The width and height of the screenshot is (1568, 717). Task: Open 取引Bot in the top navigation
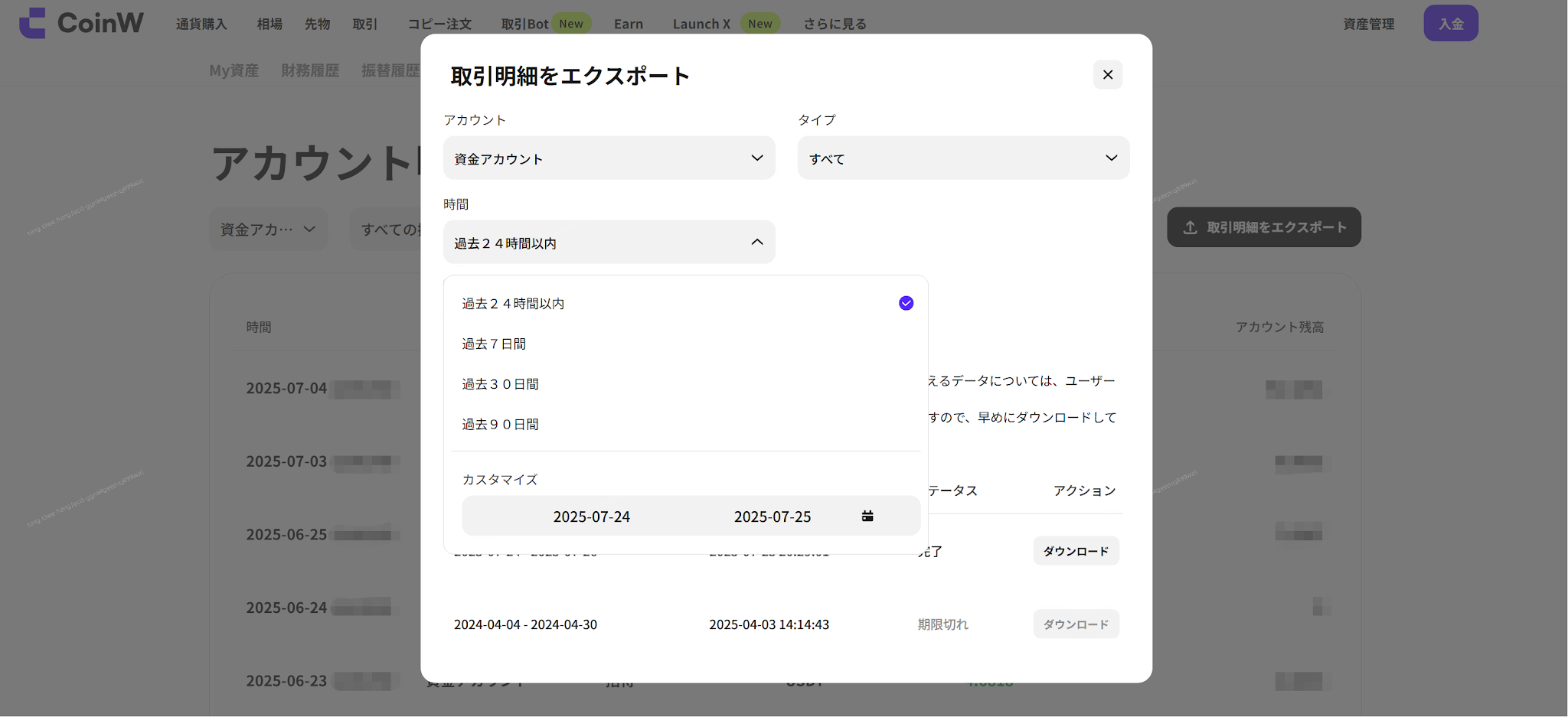click(x=524, y=24)
